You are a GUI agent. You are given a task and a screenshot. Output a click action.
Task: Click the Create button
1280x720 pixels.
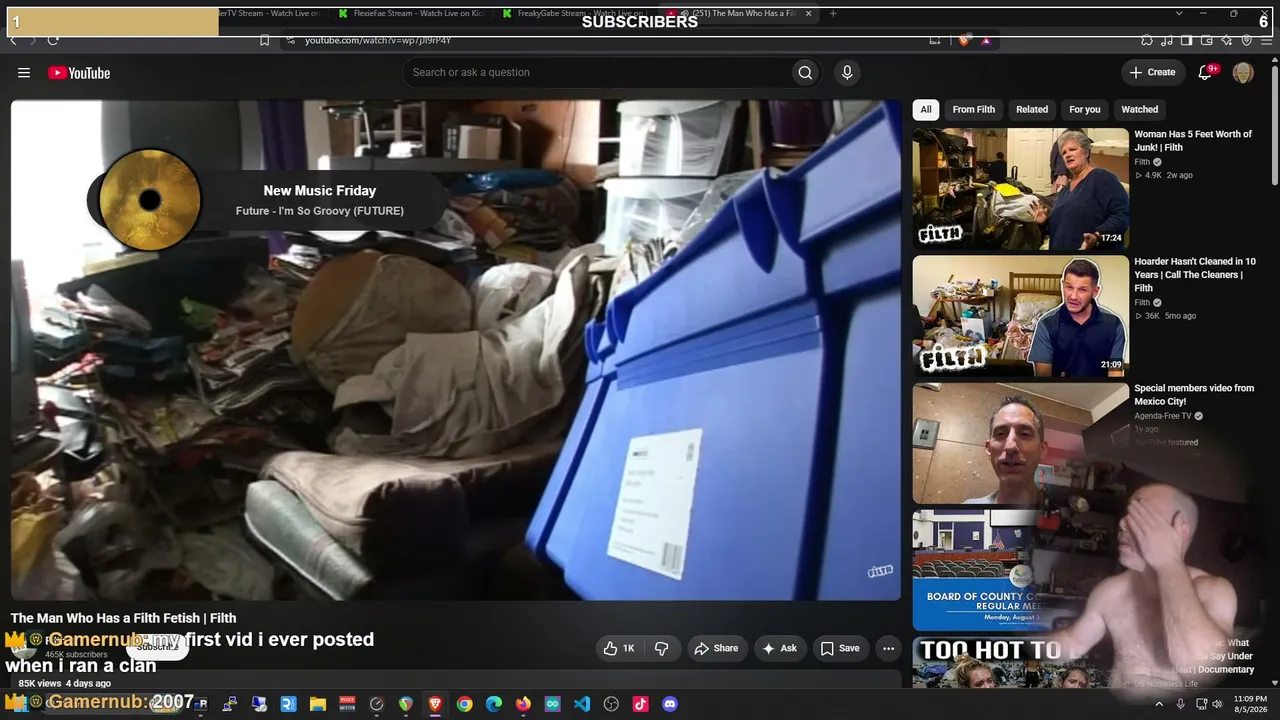tap(1152, 72)
